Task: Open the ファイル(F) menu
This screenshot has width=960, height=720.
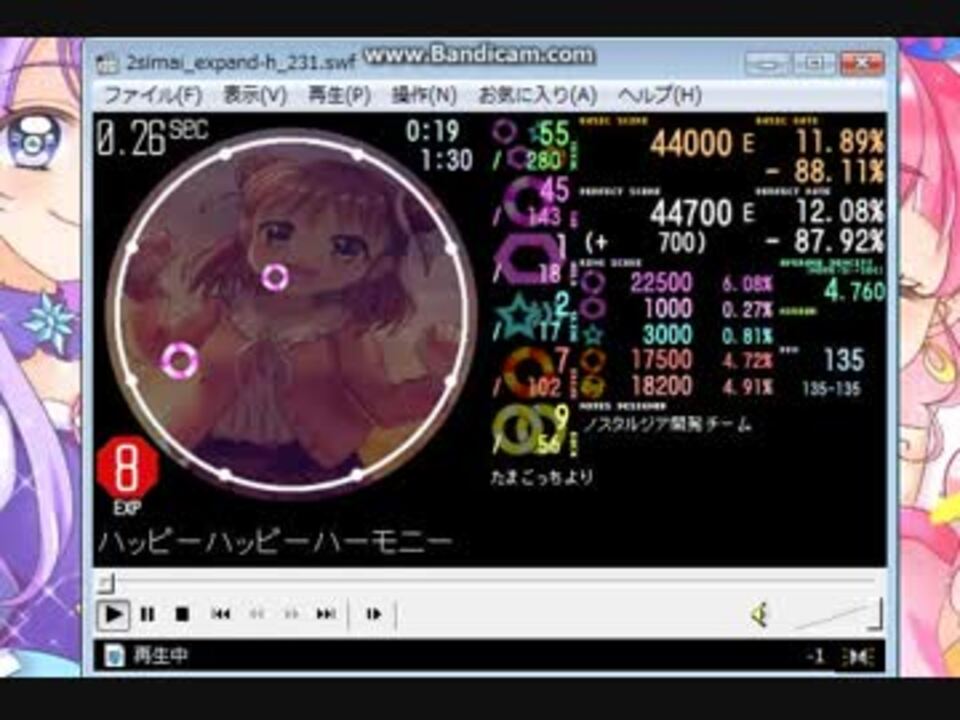Action: tap(153, 95)
